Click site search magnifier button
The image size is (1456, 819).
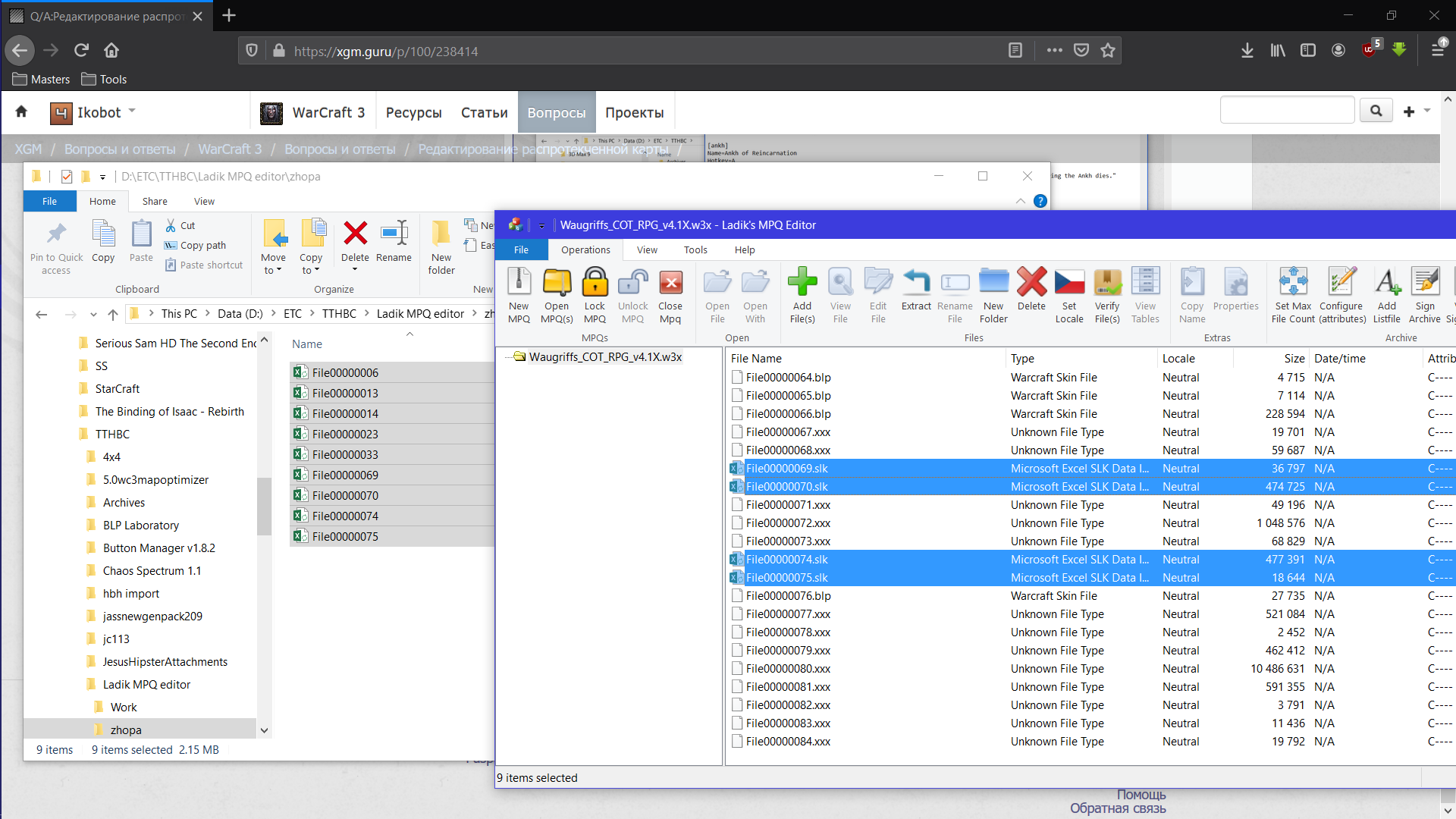tap(1376, 111)
